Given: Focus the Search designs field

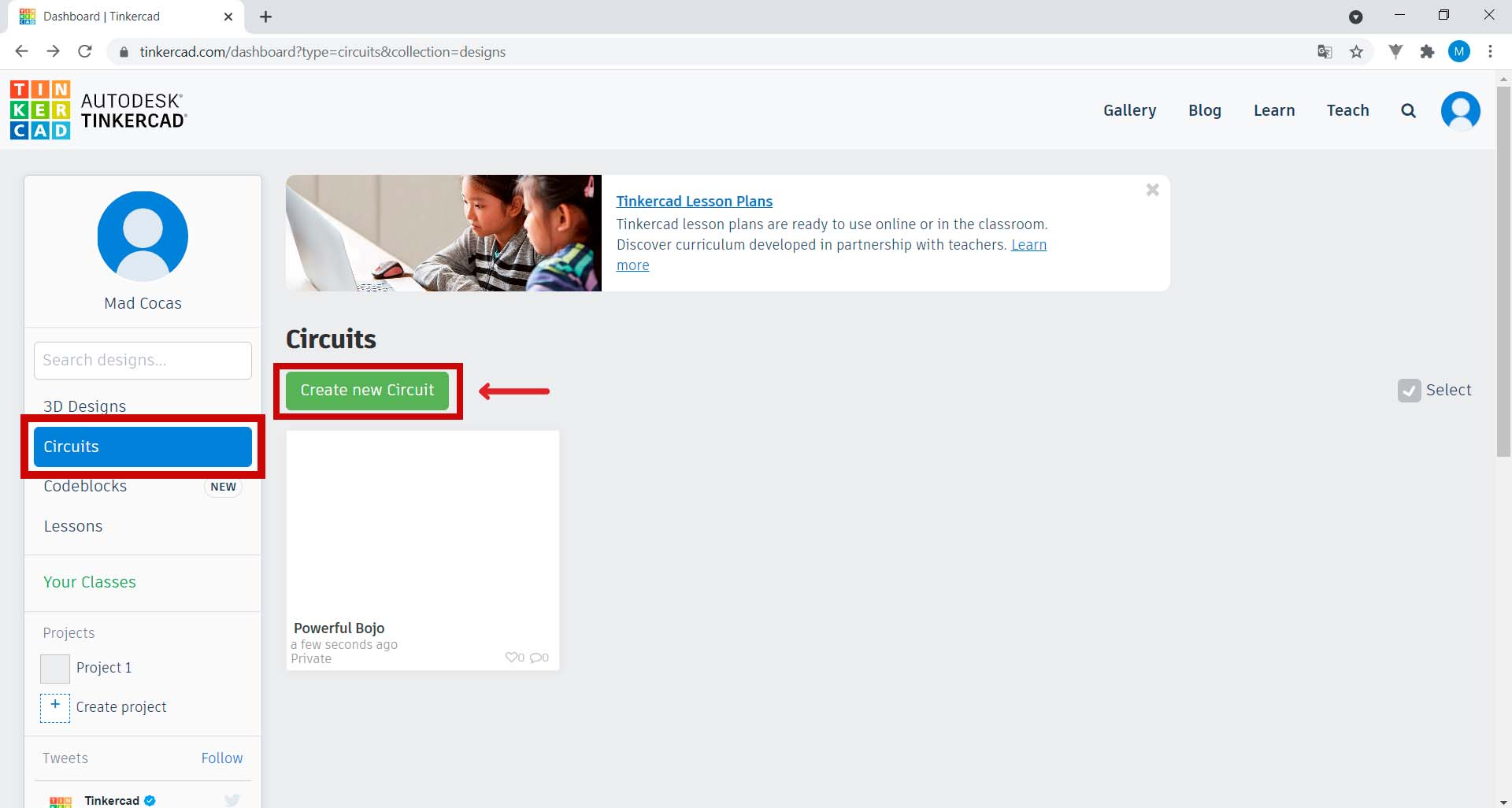Looking at the screenshot, I should [x=143, y=360].
